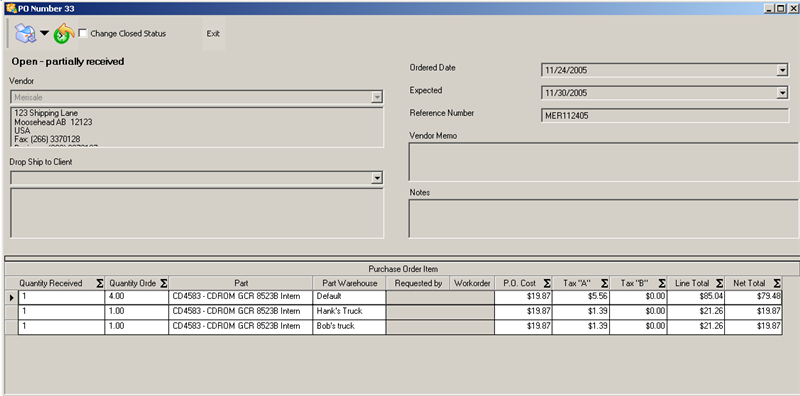Maximize the PO Number 33 window
Viewport: 800px width, 396px height.
[780, 8]
